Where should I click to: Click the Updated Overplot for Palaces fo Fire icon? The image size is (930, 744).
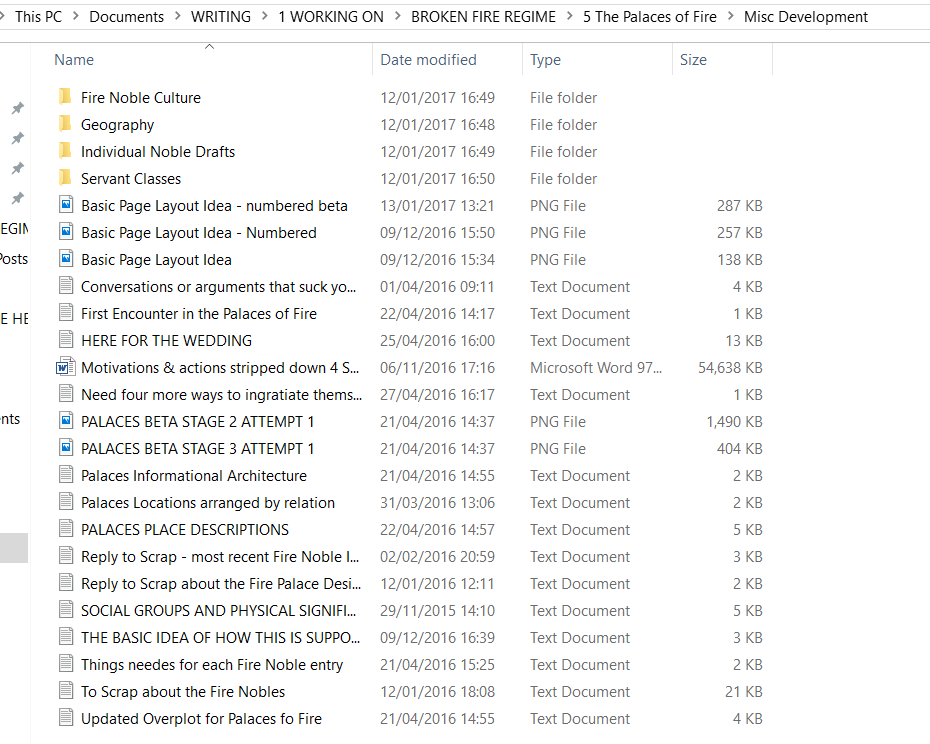pos(66,718)
